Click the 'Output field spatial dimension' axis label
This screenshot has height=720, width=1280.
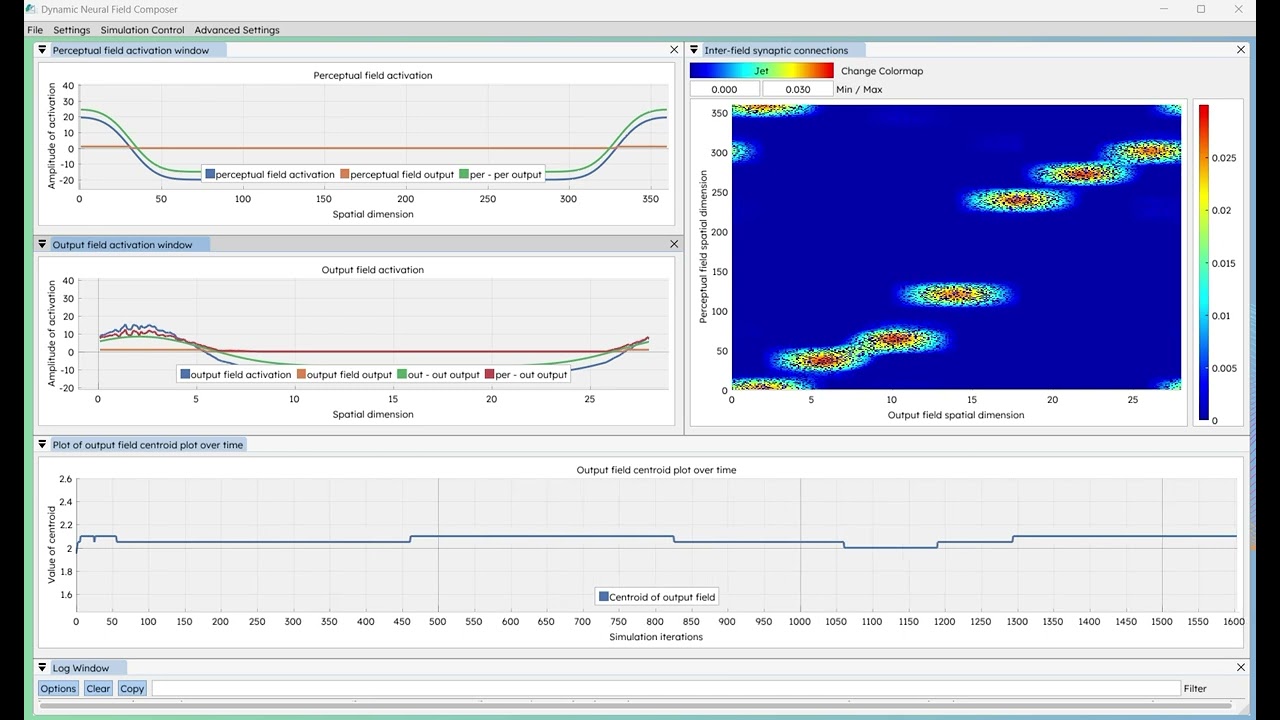coord(956,414)
